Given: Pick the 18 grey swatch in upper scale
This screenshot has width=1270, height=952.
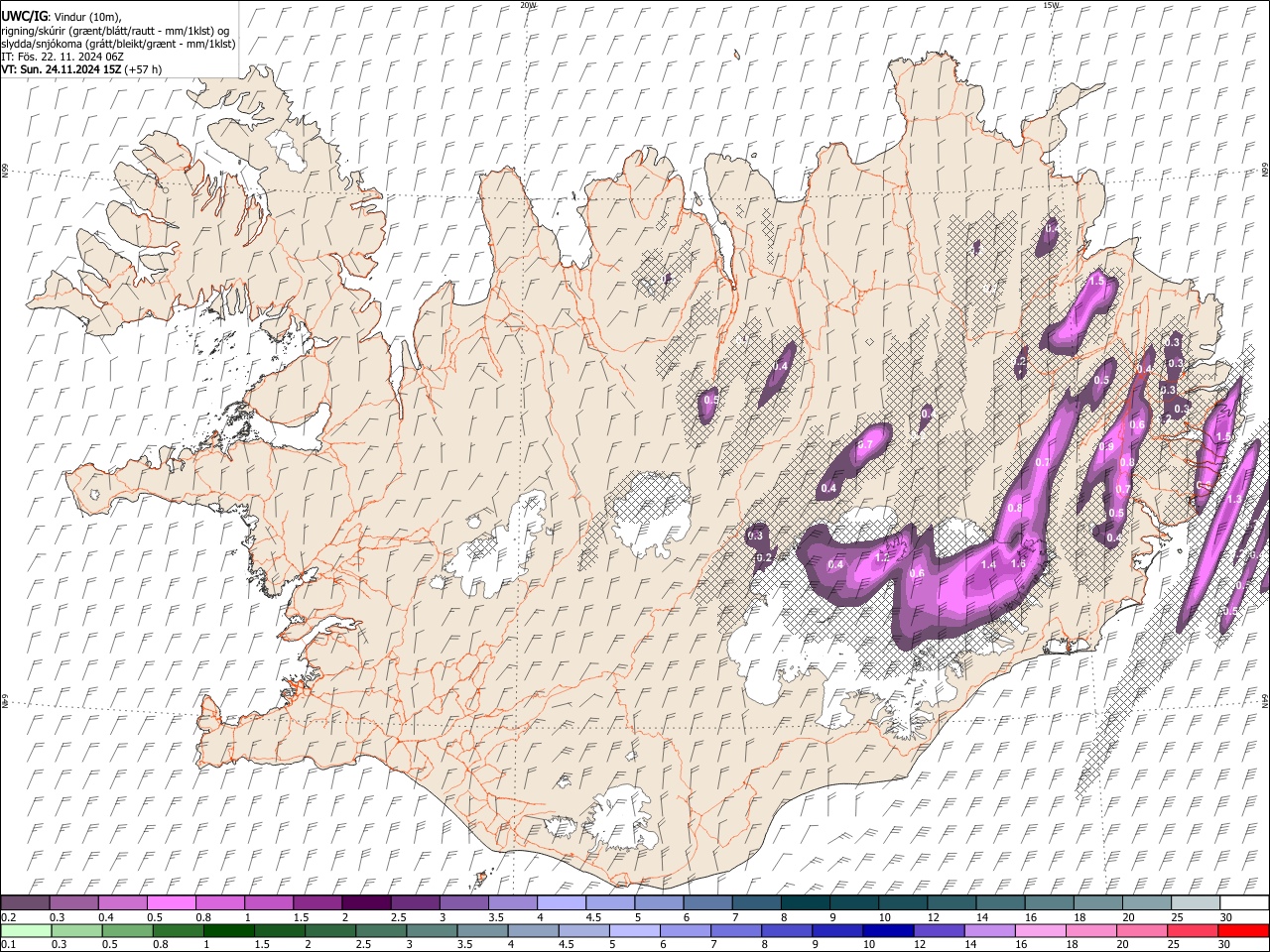Looking at the screenshot, I should (x=1096, y=902).
